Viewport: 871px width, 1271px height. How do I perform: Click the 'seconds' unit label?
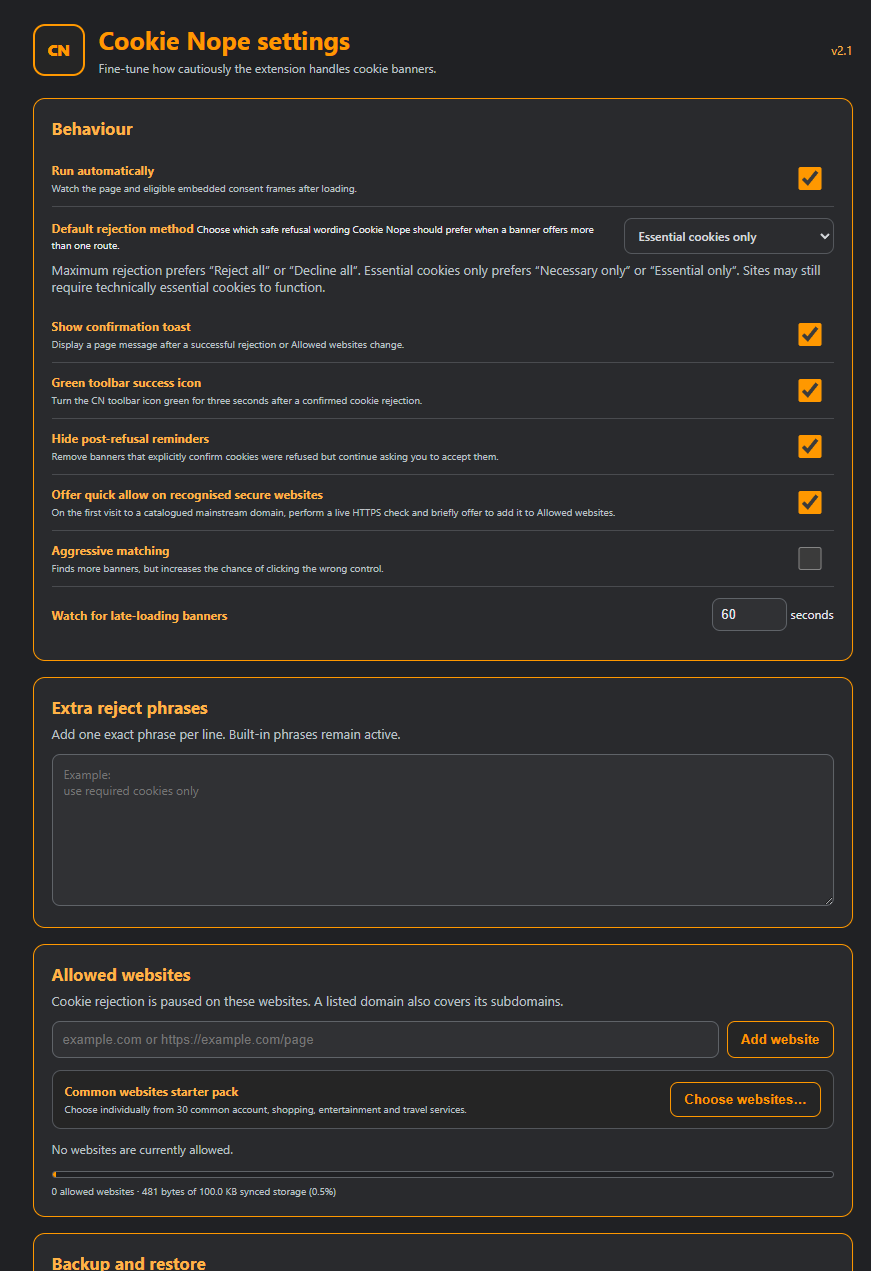[812, 615]
